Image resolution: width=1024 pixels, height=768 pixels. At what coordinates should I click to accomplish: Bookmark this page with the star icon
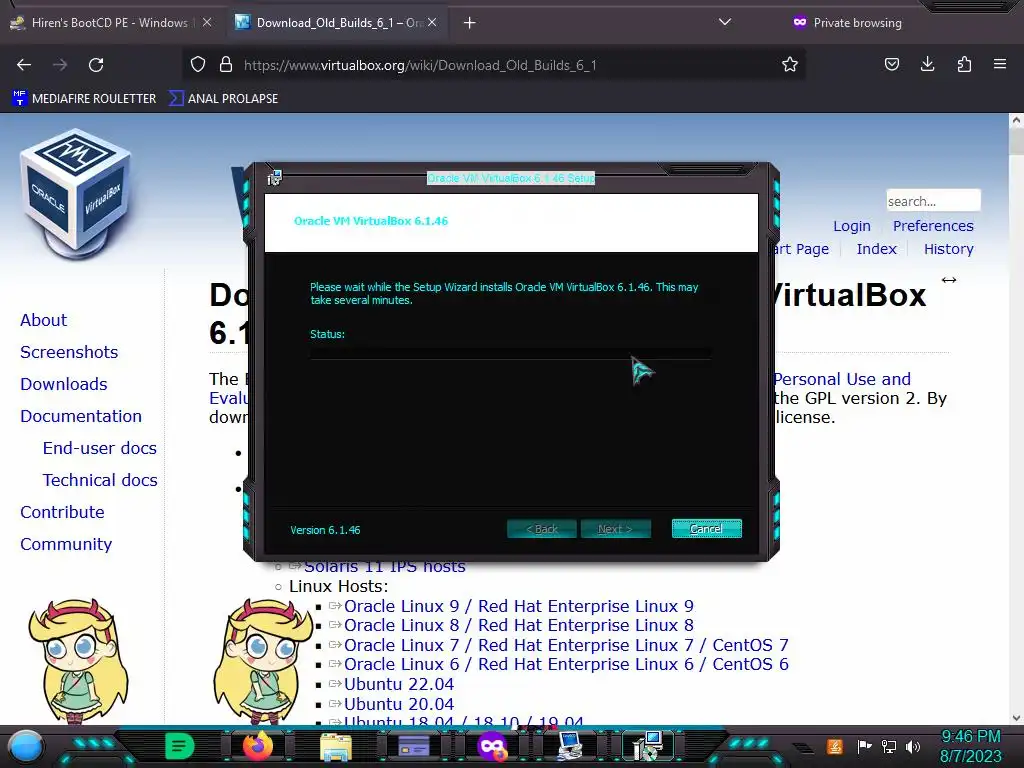click(790, 65)
